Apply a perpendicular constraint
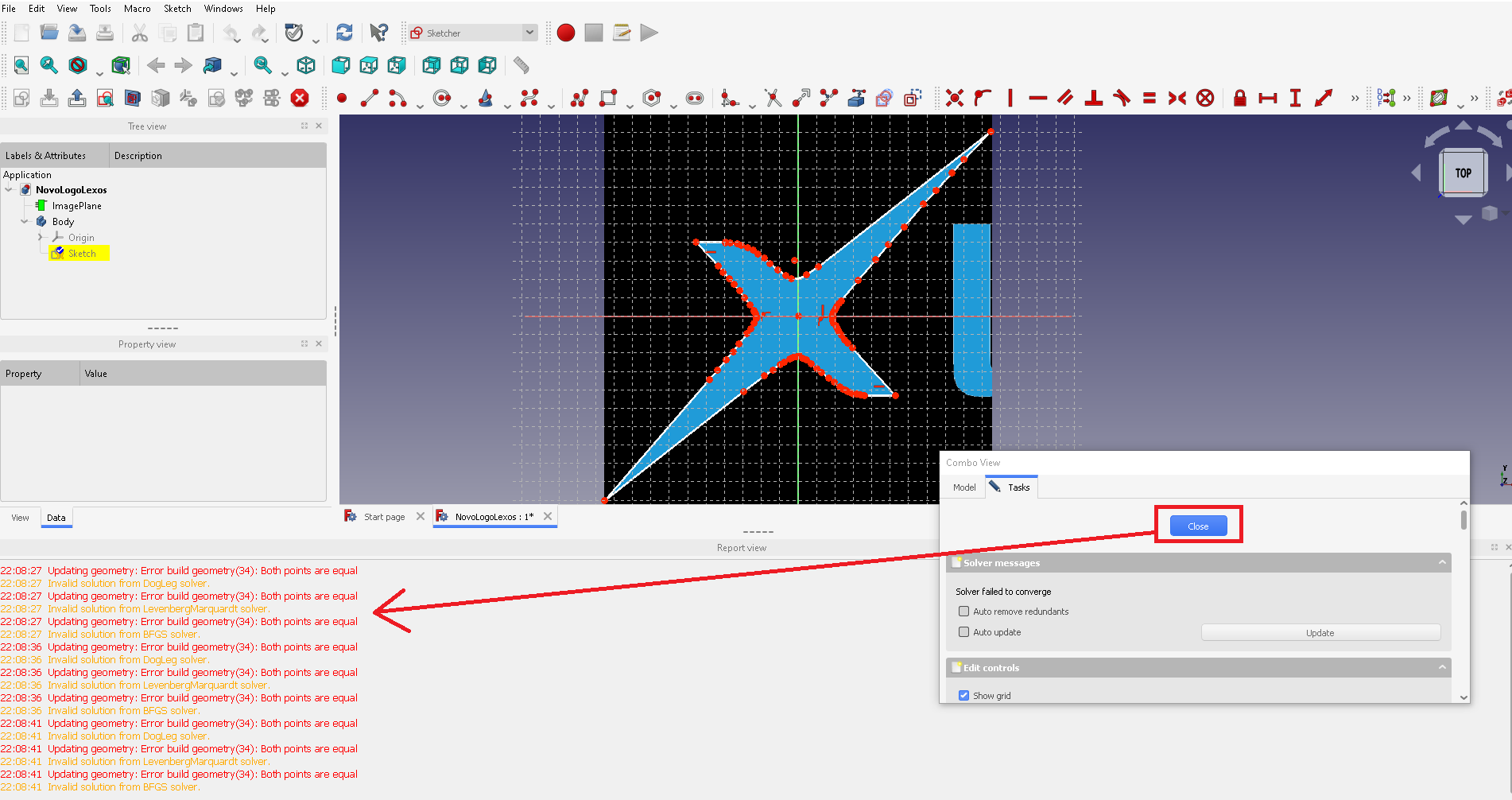This screenshot has height=800, width=1512. [x=1093, y=98]
